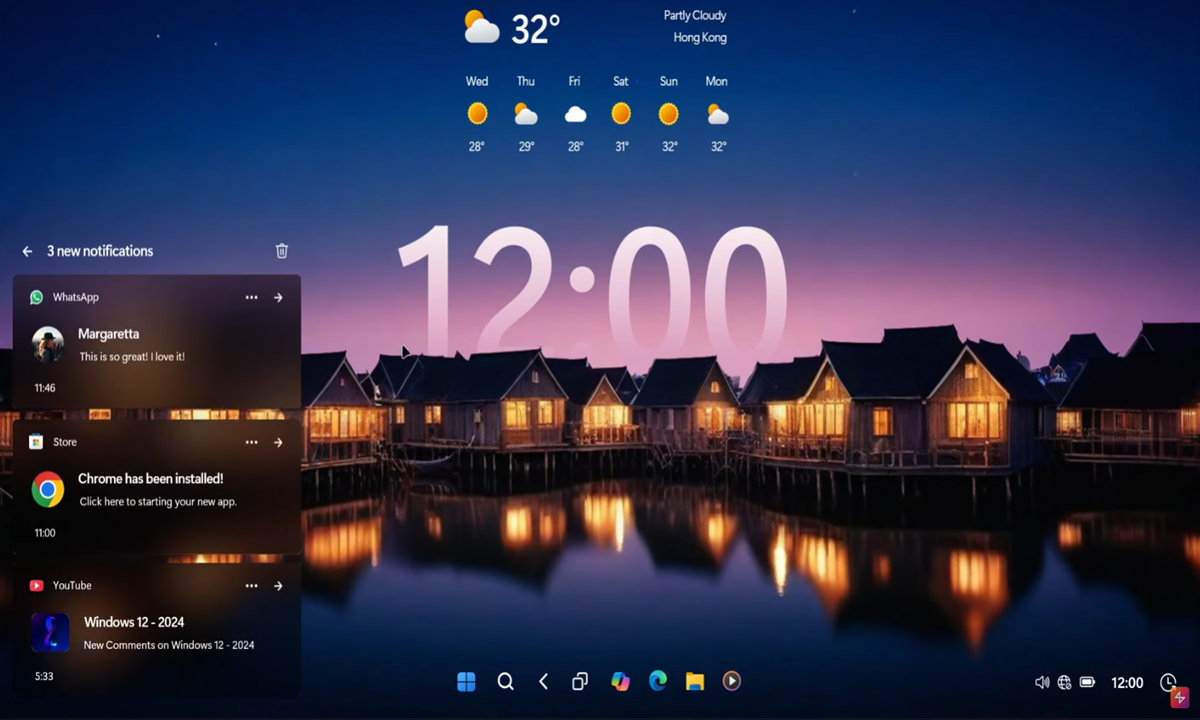Click the delete notifications trash icon
Image resolution: width=1200 pixels, height=720 pixels.
(281, 251)
